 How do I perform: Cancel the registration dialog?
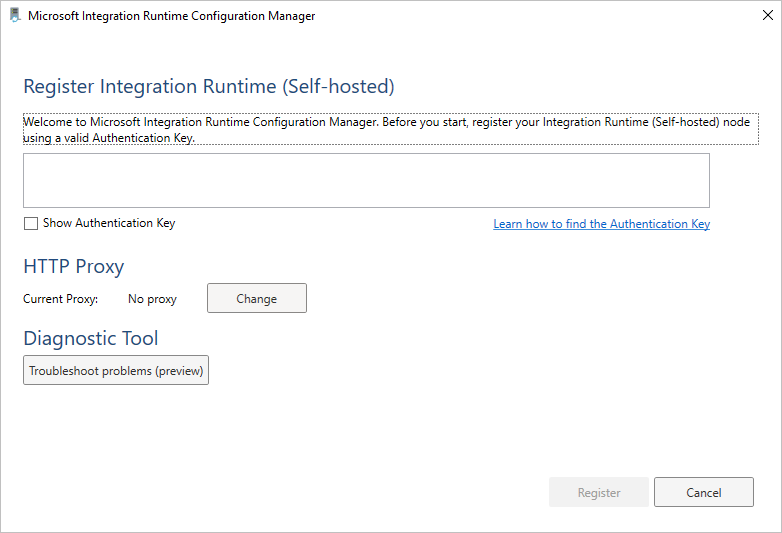[703, 492]
